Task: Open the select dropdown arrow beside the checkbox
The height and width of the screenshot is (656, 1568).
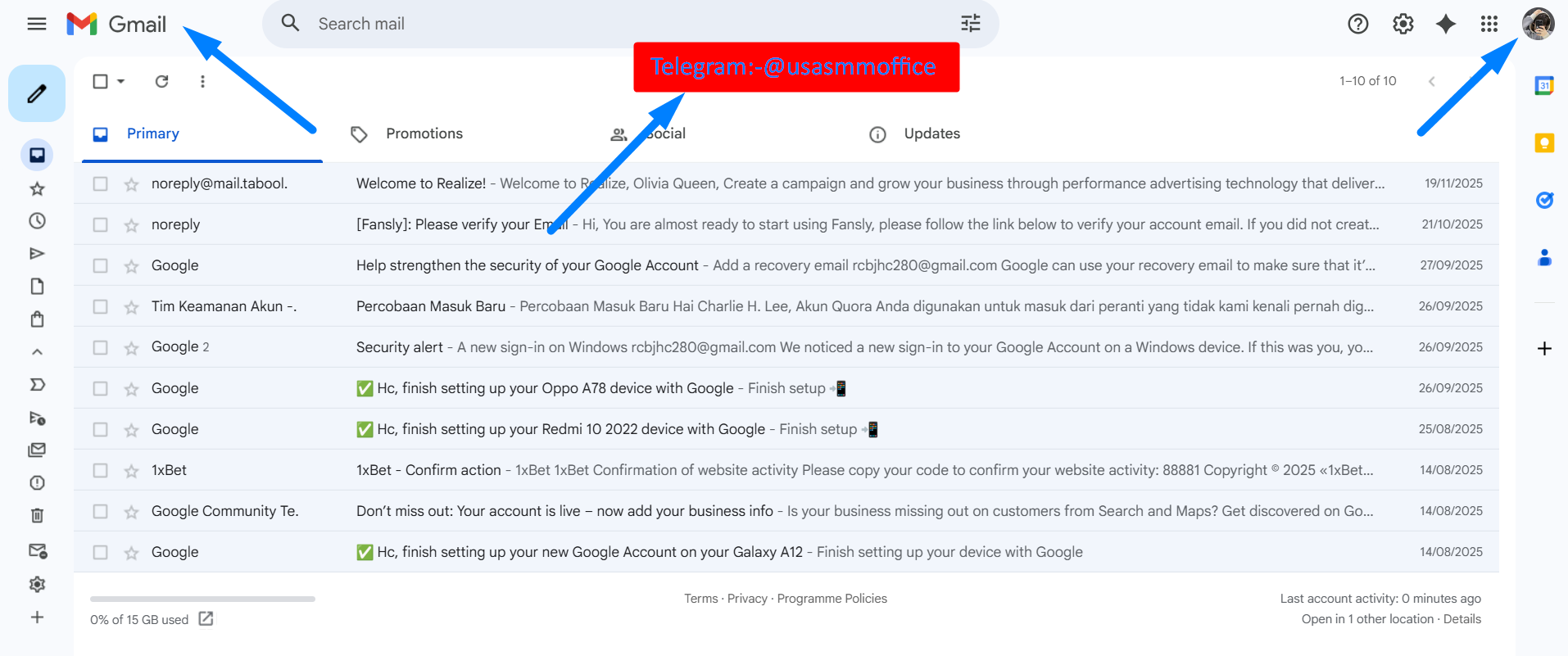Action: 121,81
